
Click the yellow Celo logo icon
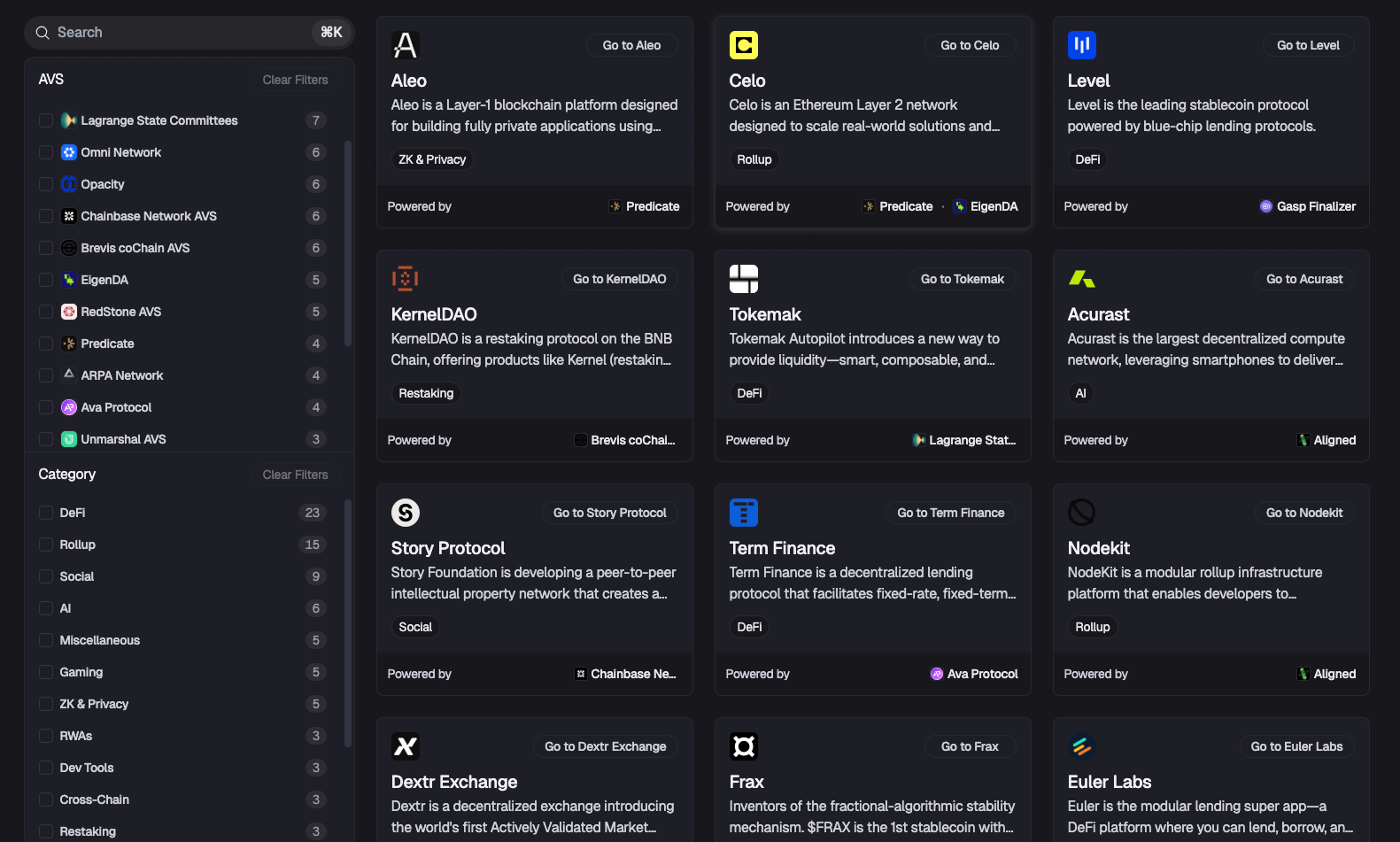tap(744, 45)
